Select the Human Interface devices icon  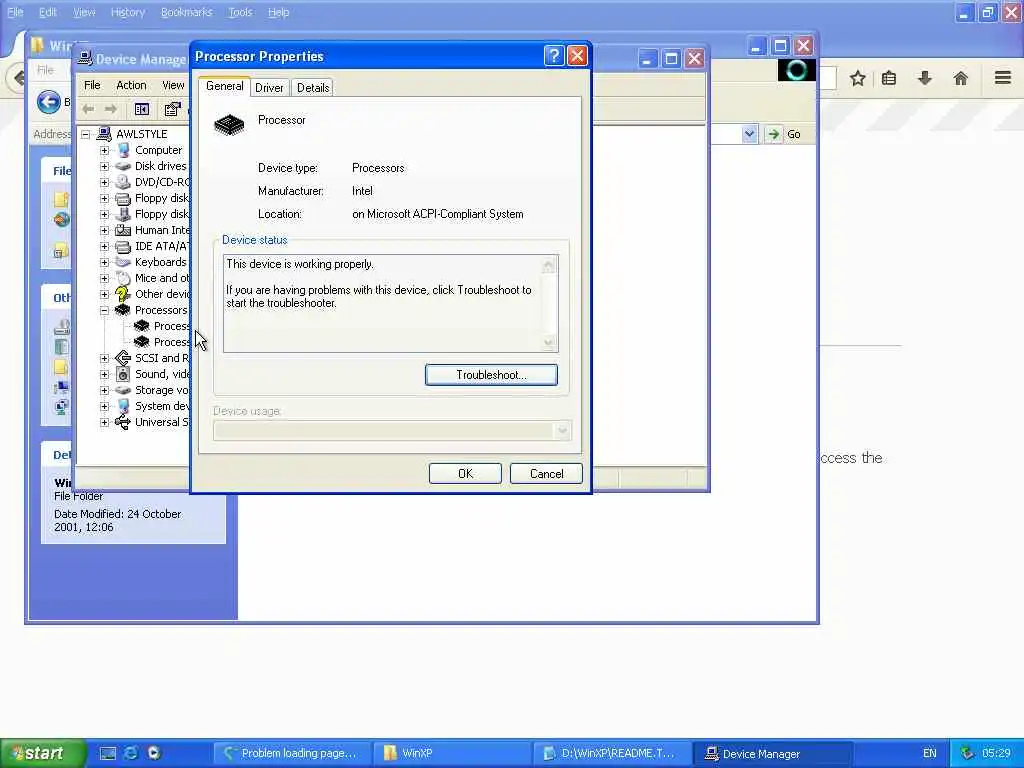click(123, 230)
